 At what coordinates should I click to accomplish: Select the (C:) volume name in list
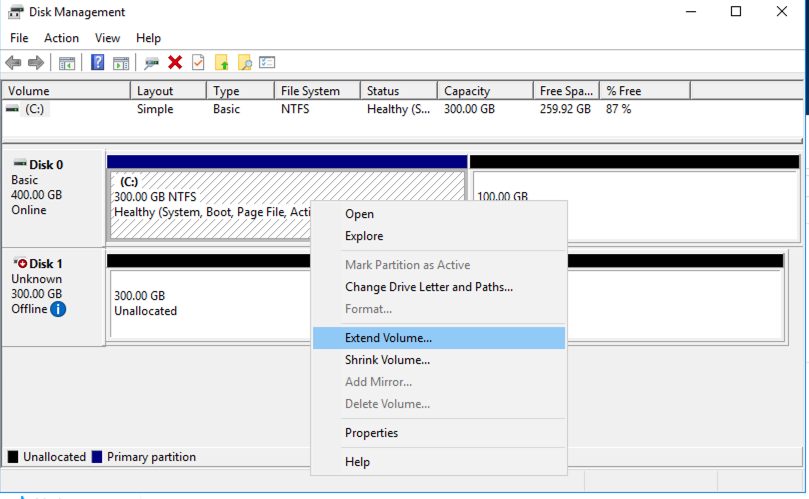(35, 109)
